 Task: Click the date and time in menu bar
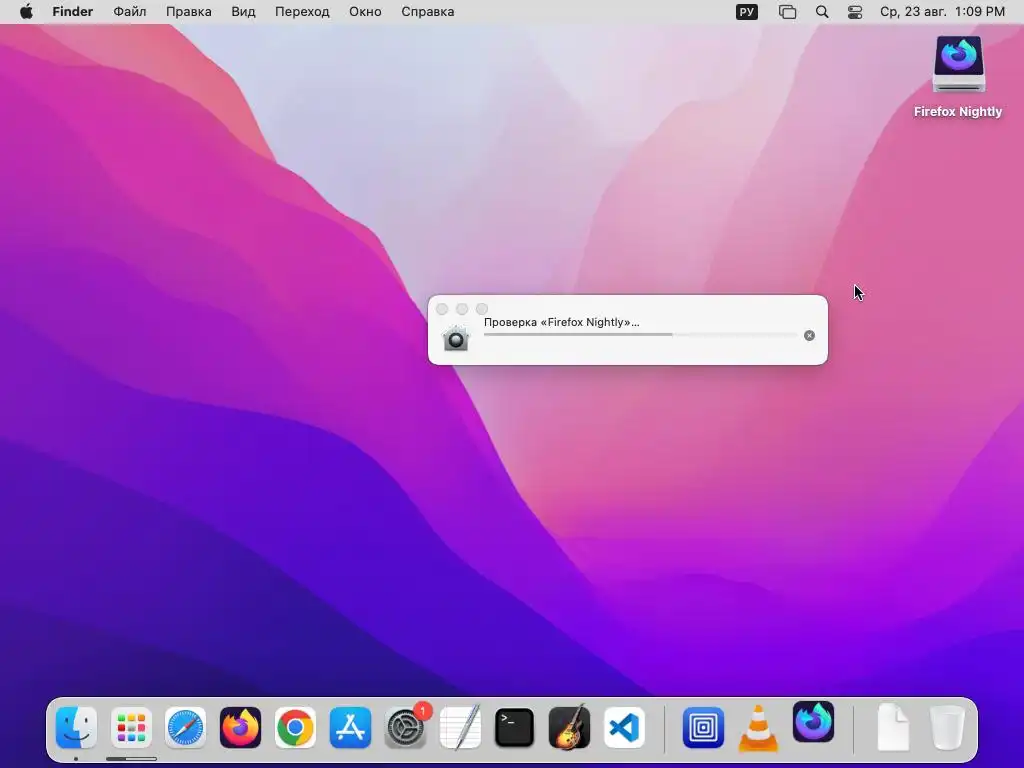coord(942,12)
